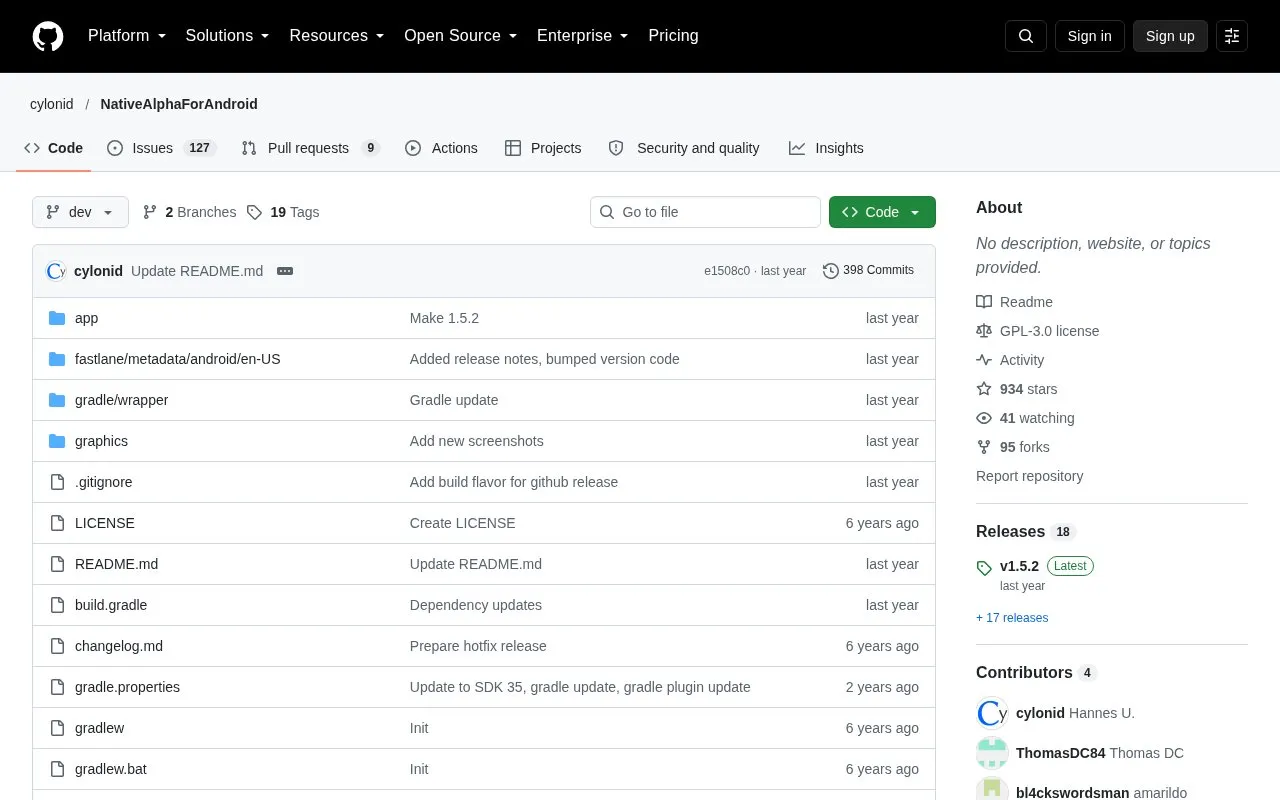
Task: Open the search magnifier button
Action: (x=1026, y=36)
